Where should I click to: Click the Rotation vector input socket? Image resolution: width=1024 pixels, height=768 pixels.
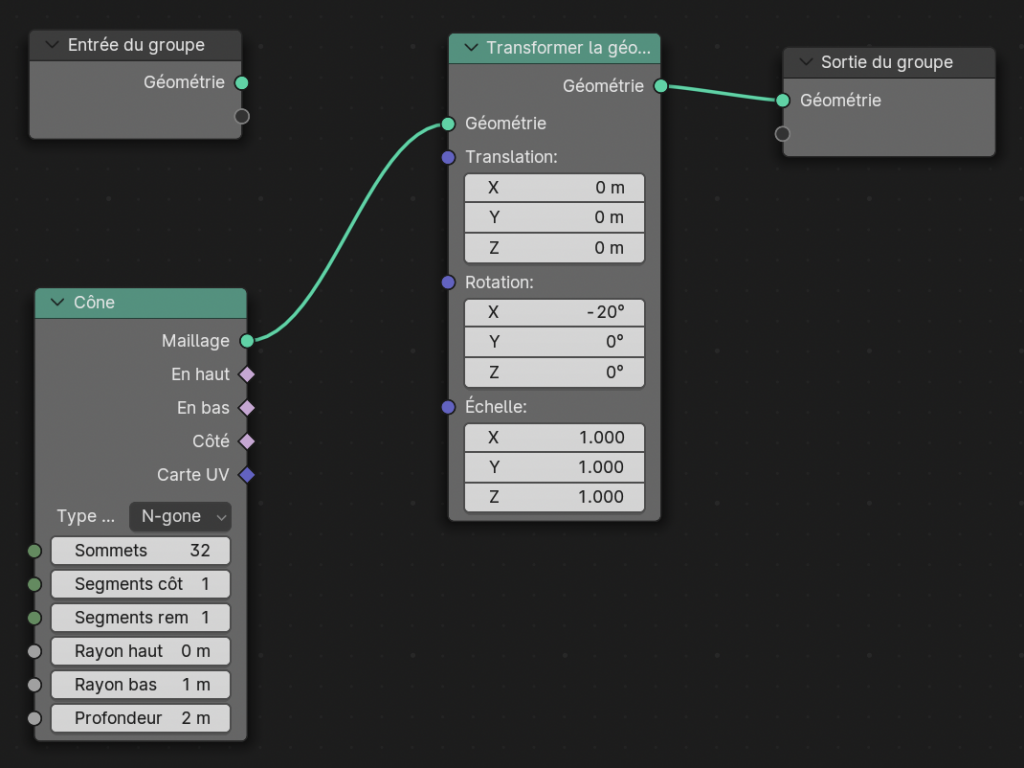(x=449, y=283)
